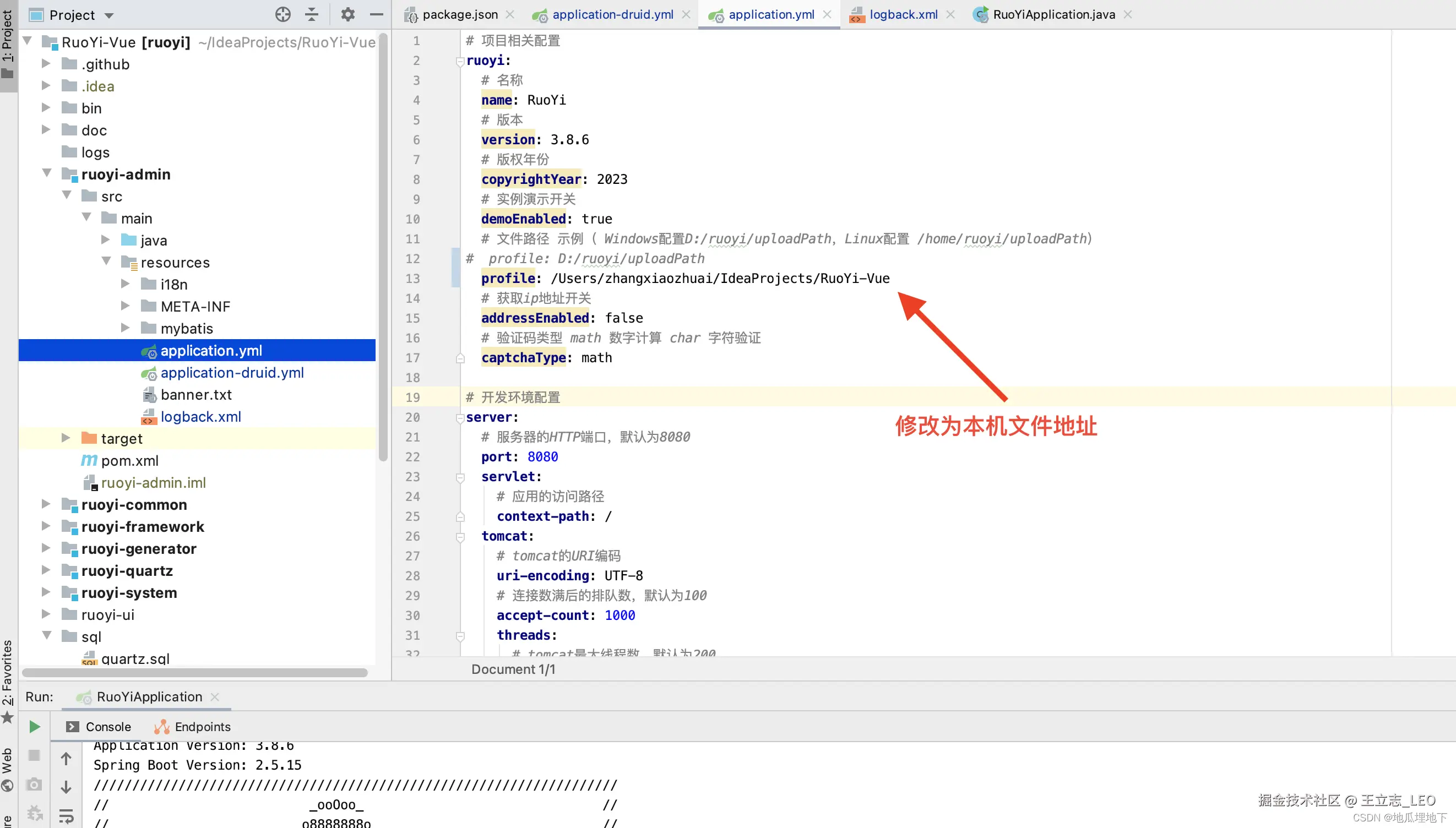Expand the target folder
1456x828 pixels.
66,438
